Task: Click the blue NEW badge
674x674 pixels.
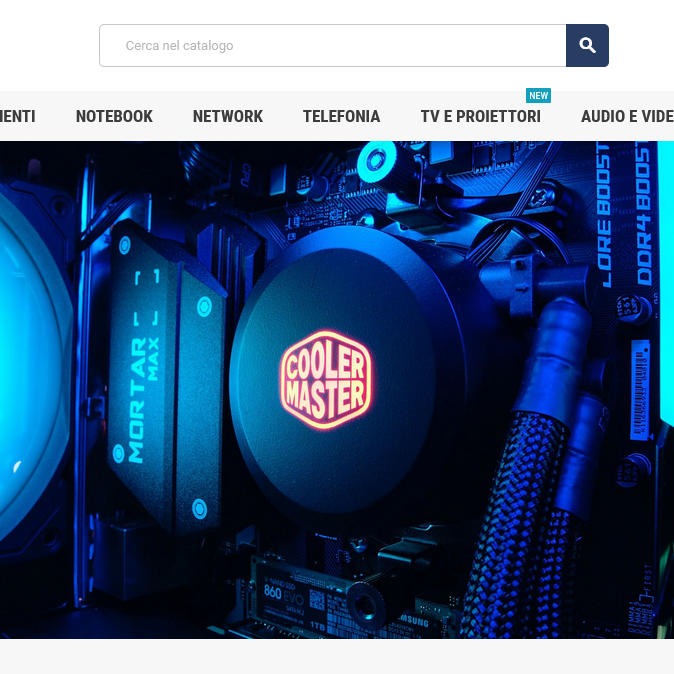Action: click(x=538, y=96)
